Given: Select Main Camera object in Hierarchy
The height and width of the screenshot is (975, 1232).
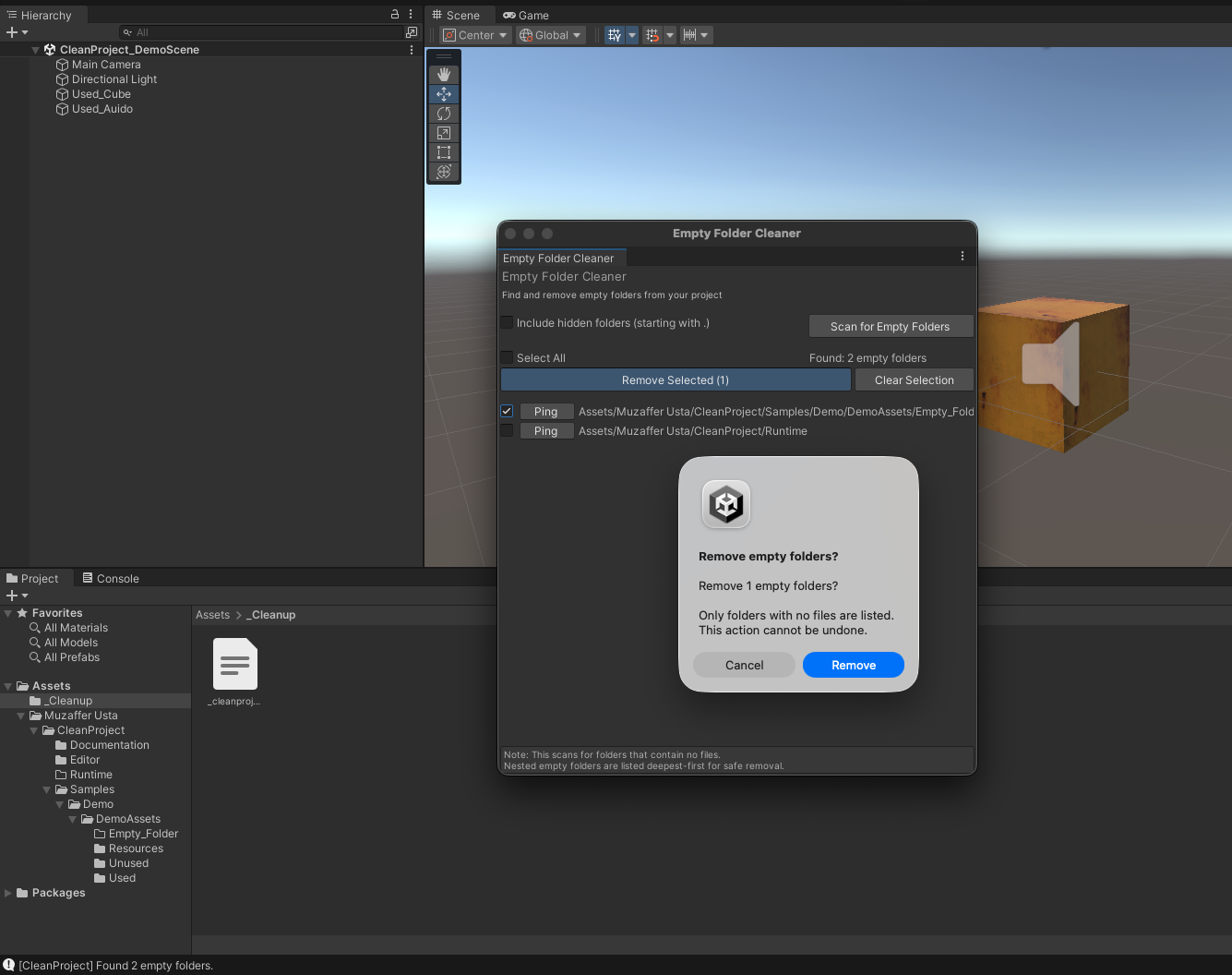Looking at the screenshot, I should (106, 65).
